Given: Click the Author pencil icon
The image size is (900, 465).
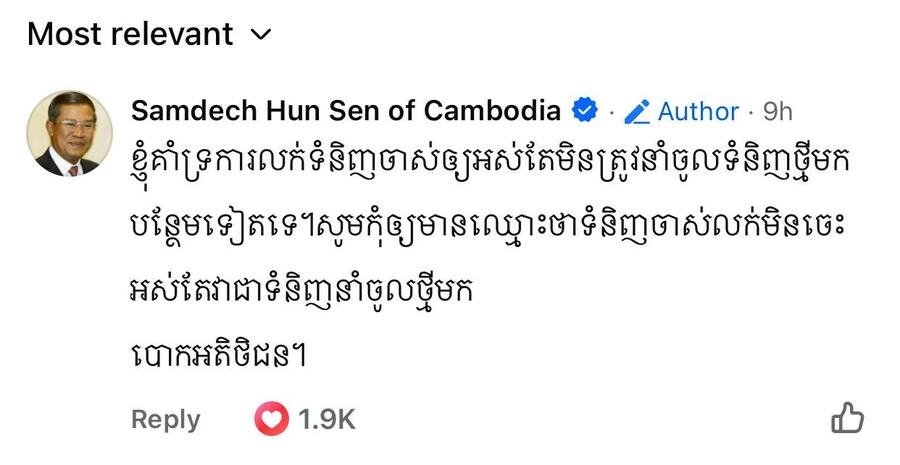Looking at the screenshot, I should (x=636, y=111).
